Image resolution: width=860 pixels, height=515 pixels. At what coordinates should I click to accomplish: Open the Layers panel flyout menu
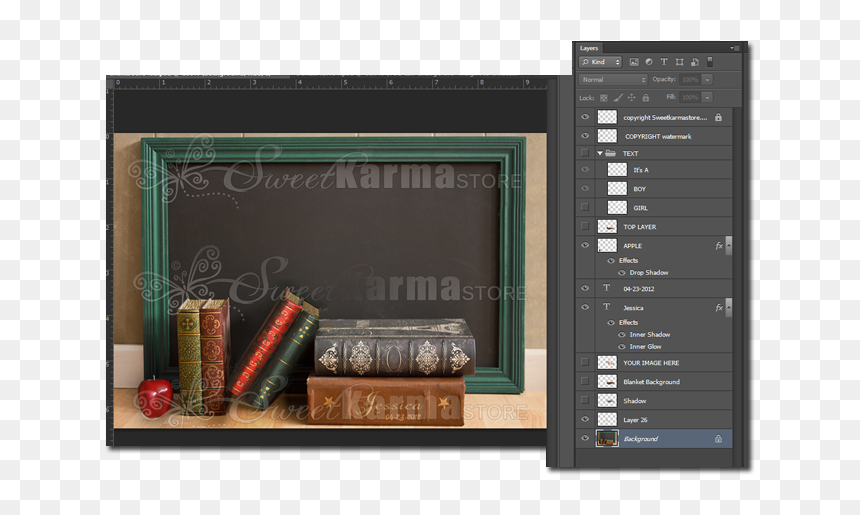(735, 48)
